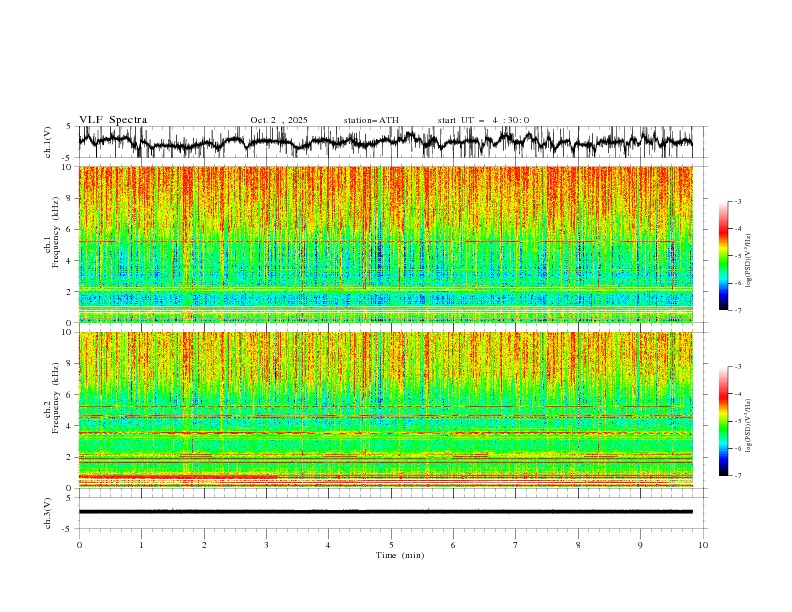Click the "-7" label on ch.2 colorbar
The image size is (792, 612).
tap(737, 476)
